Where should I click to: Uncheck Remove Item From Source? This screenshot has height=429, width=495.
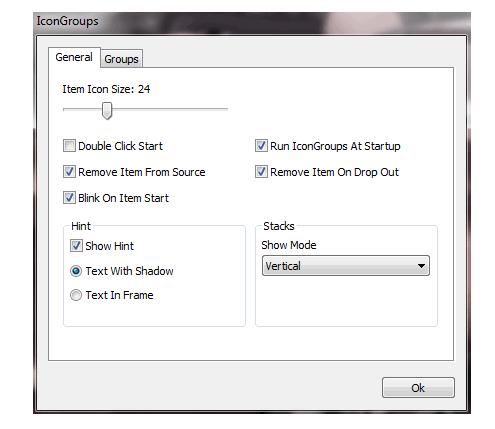[x=69, y=172]
